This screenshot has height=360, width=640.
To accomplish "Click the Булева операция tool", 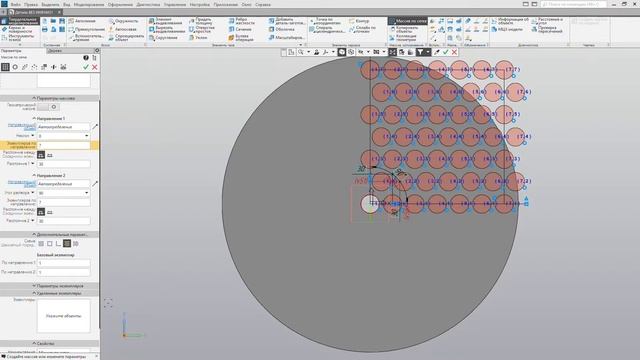I will [x=241, y=38].
